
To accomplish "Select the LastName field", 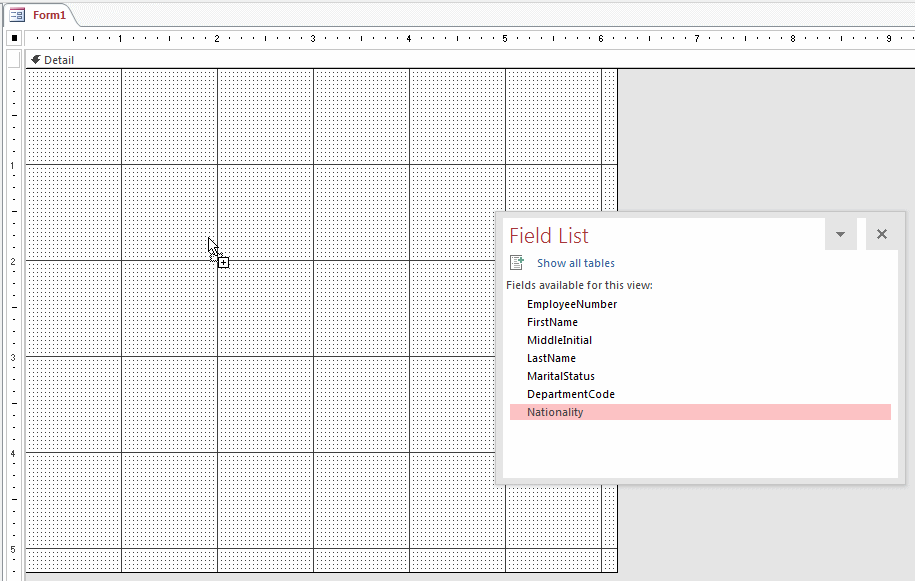I will tap(700, 358).
